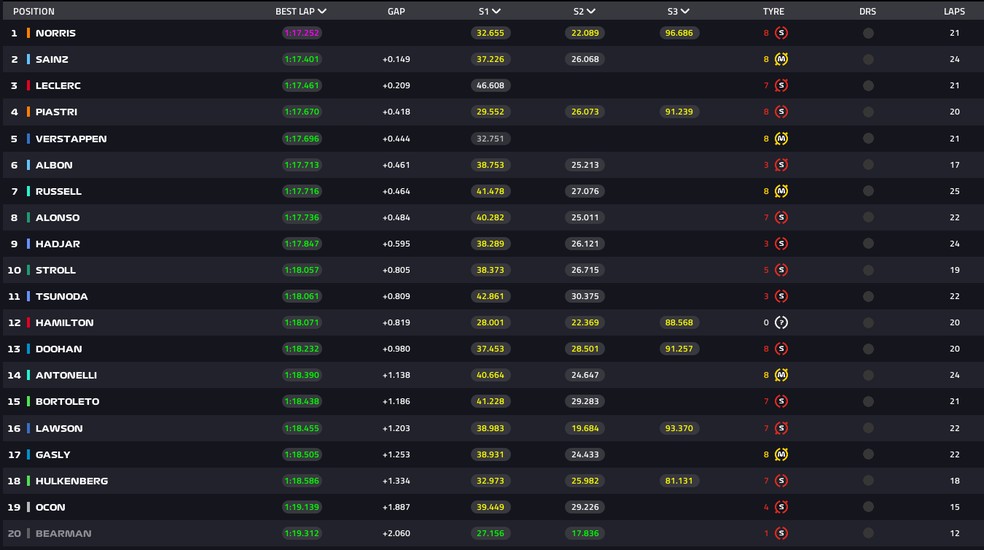Click Bortoleto's green team color bar
The width and height of the screenshot is (984, 550).
[x=28, y=401]
